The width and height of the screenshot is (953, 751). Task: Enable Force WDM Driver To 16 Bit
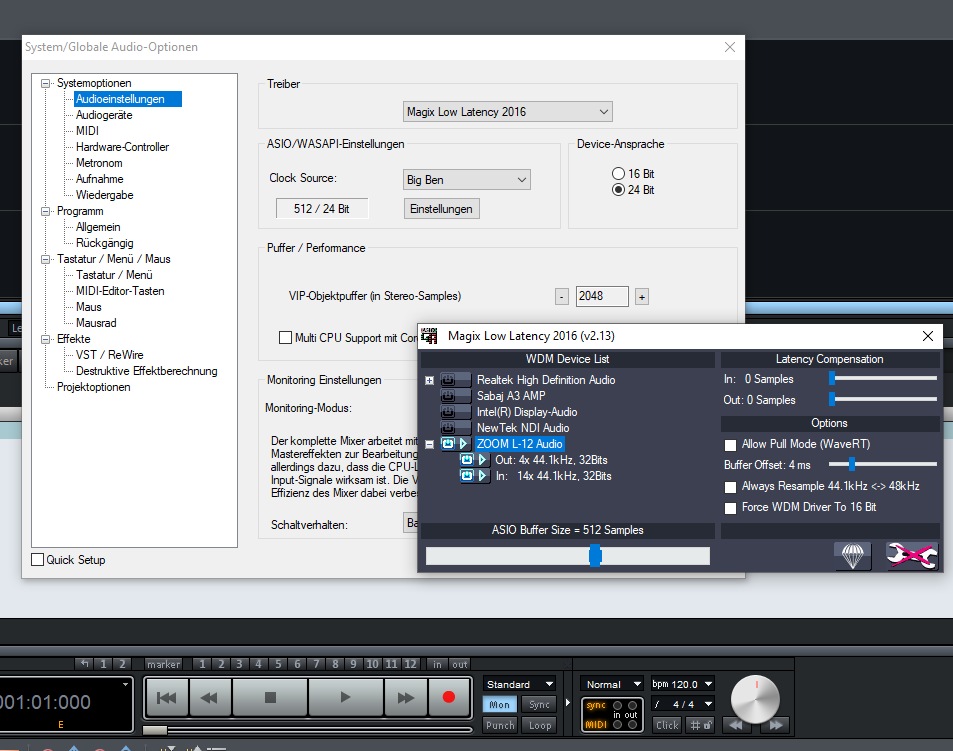731,508
